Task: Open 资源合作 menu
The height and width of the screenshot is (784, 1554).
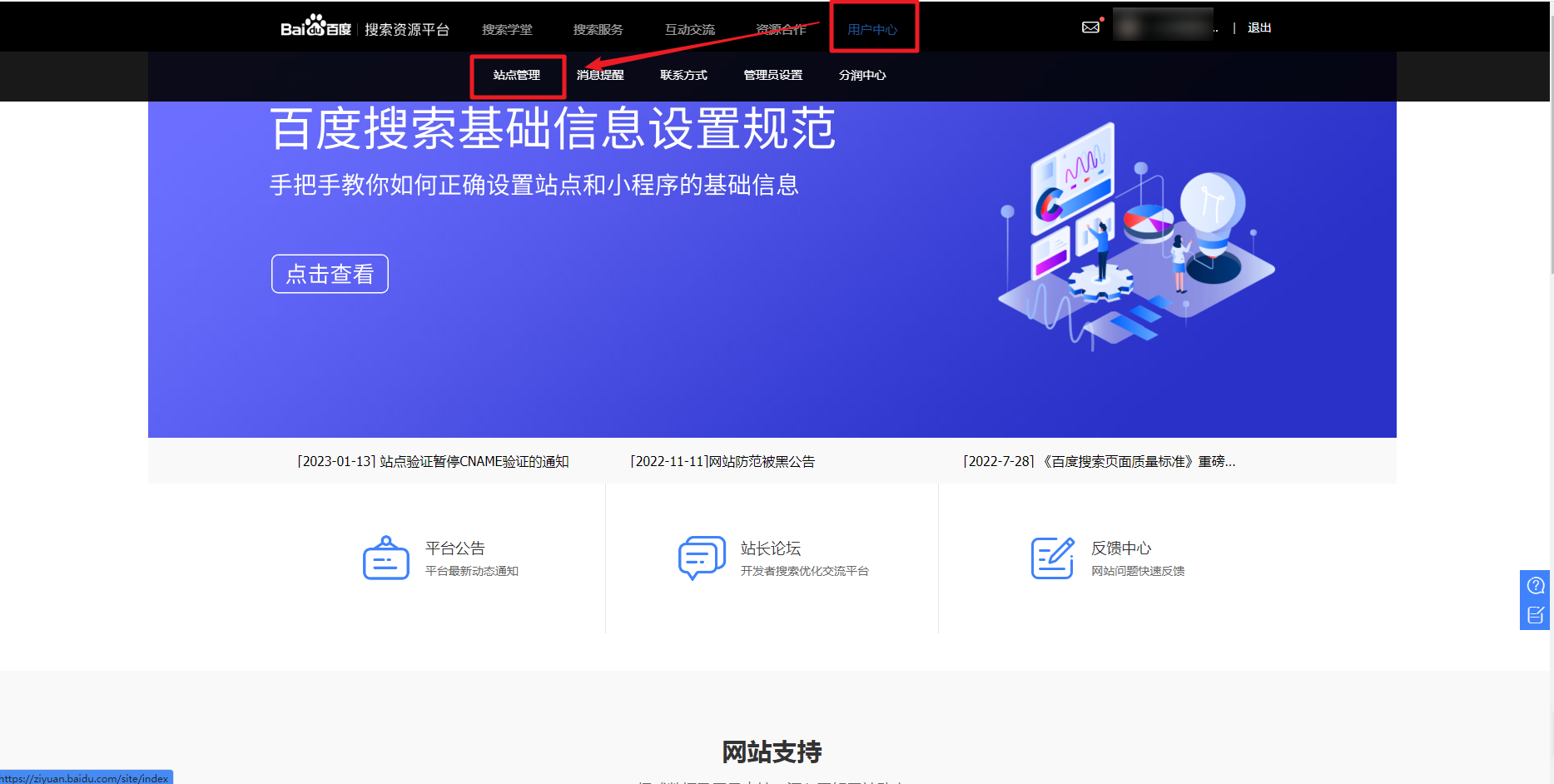Action: (781, 29)
